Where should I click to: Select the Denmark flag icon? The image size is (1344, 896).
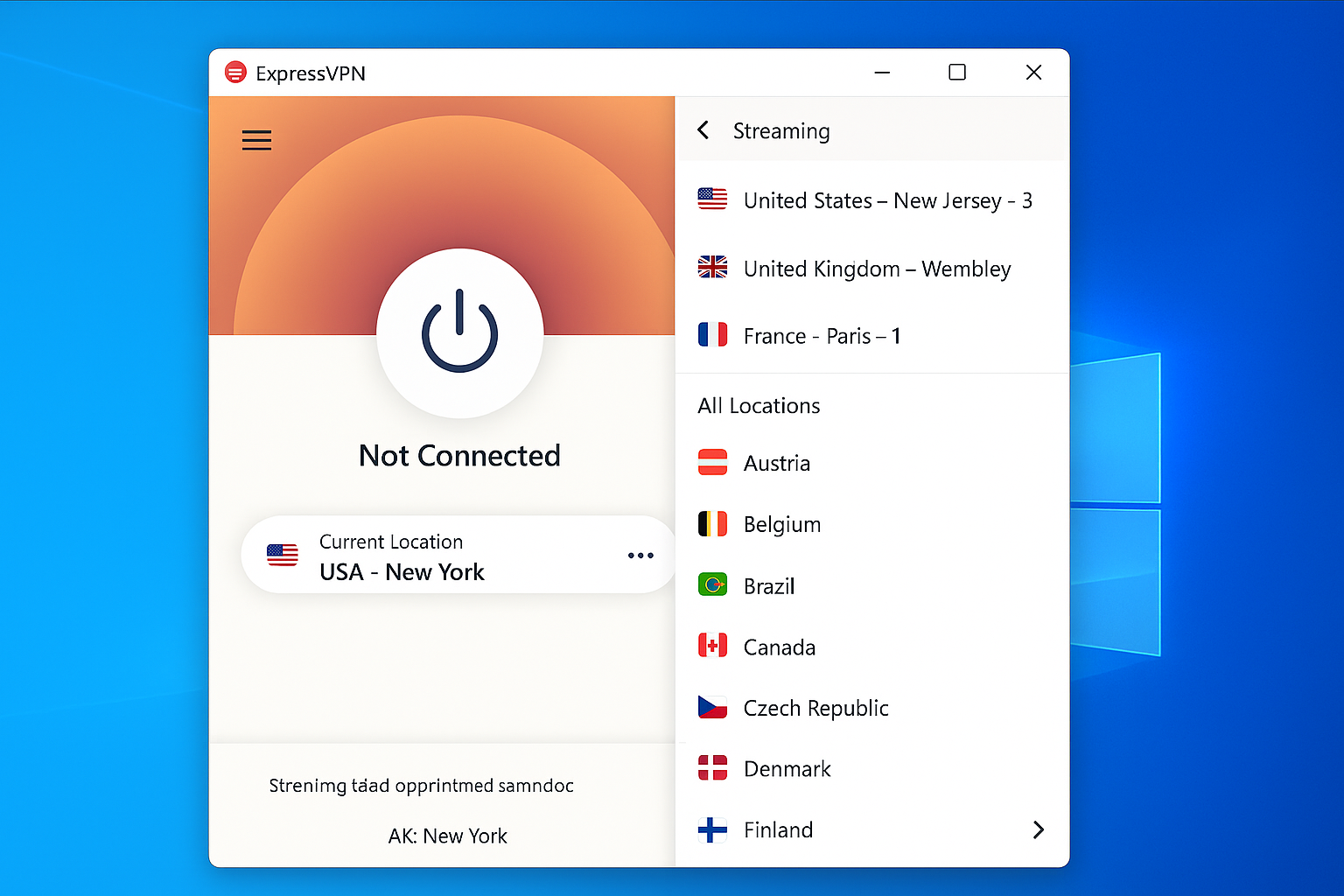tap(712, 767)
